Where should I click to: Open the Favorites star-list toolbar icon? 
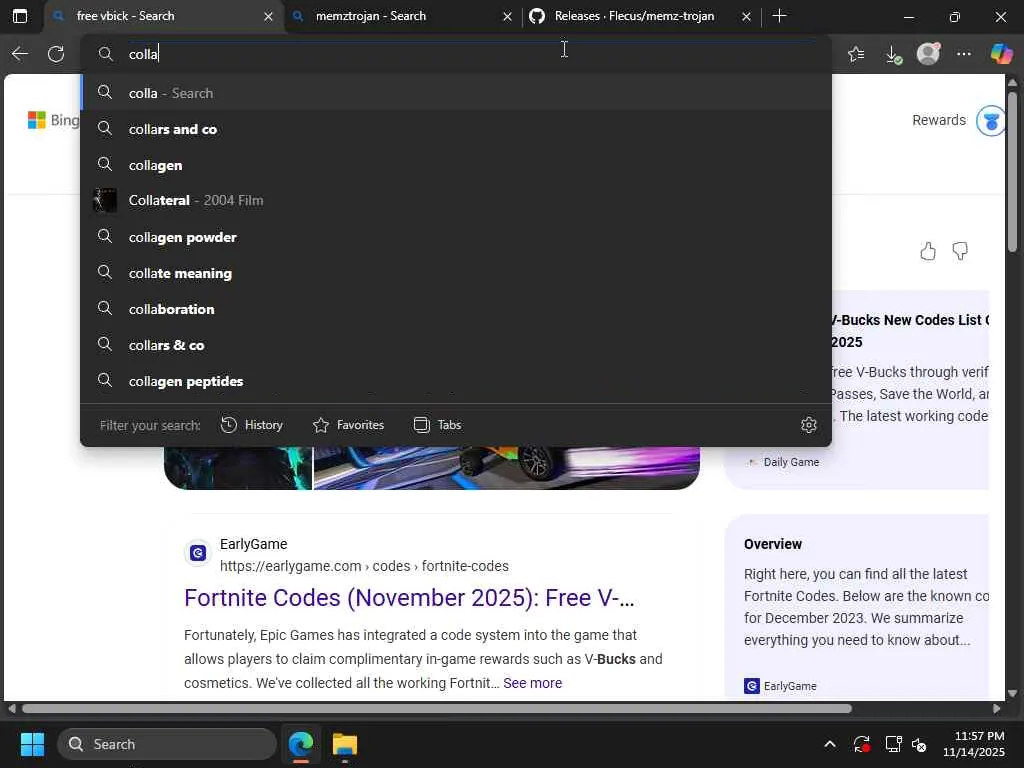point(856,54)
